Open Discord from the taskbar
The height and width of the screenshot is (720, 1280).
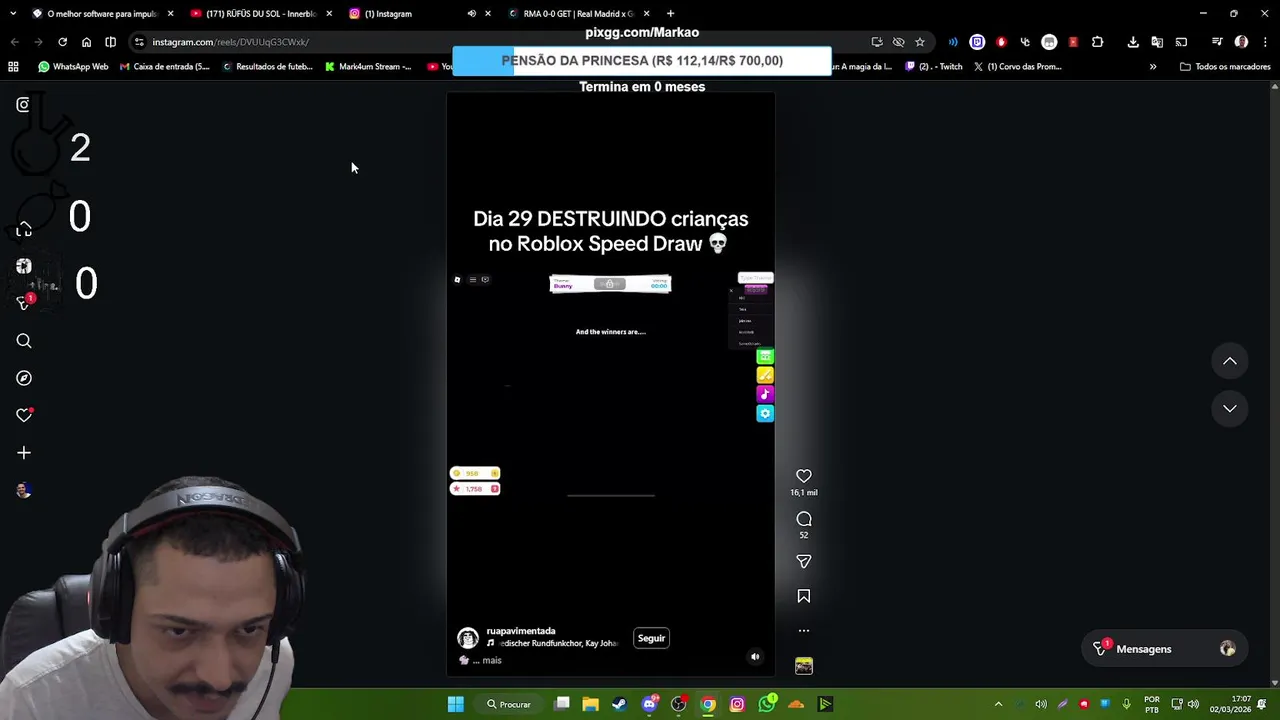coord(649,704)
